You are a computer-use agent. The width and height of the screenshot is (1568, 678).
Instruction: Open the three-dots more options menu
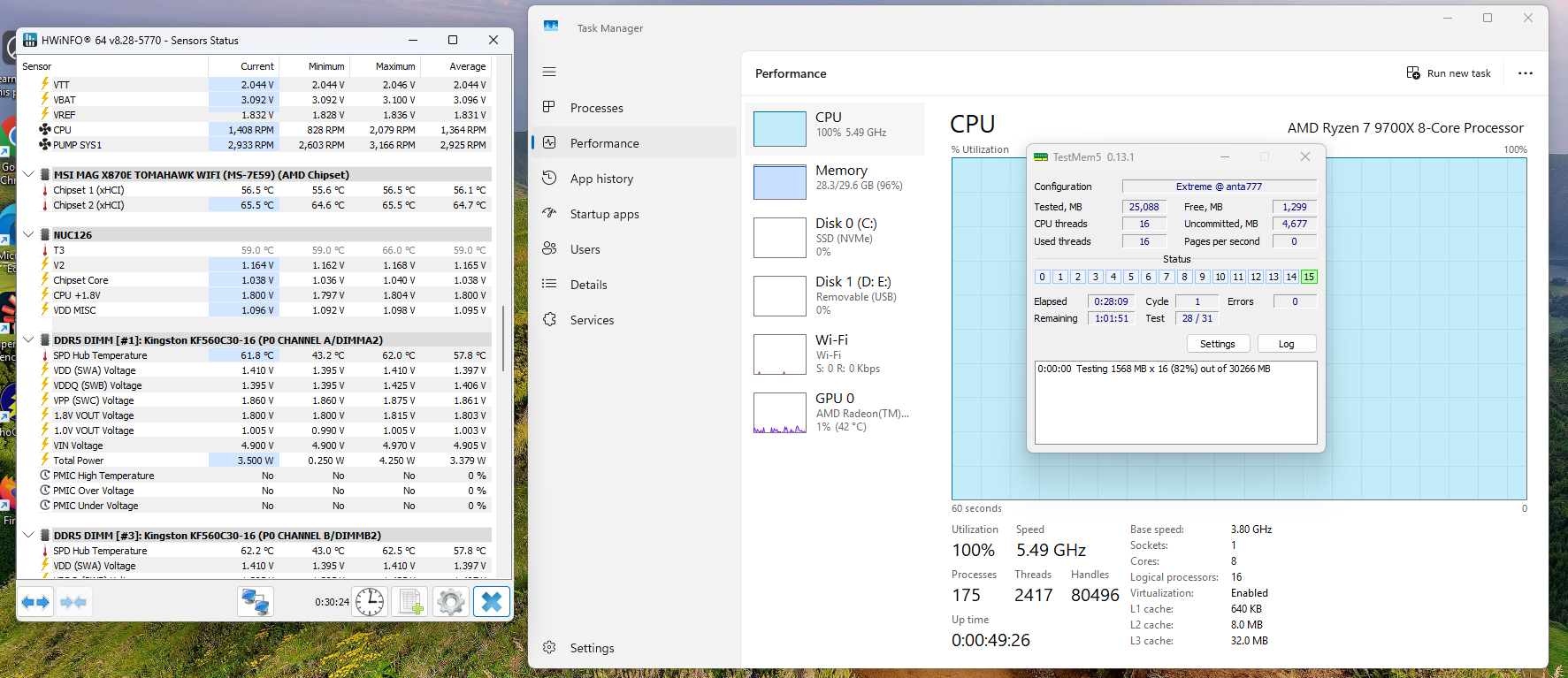point(1525,73)
